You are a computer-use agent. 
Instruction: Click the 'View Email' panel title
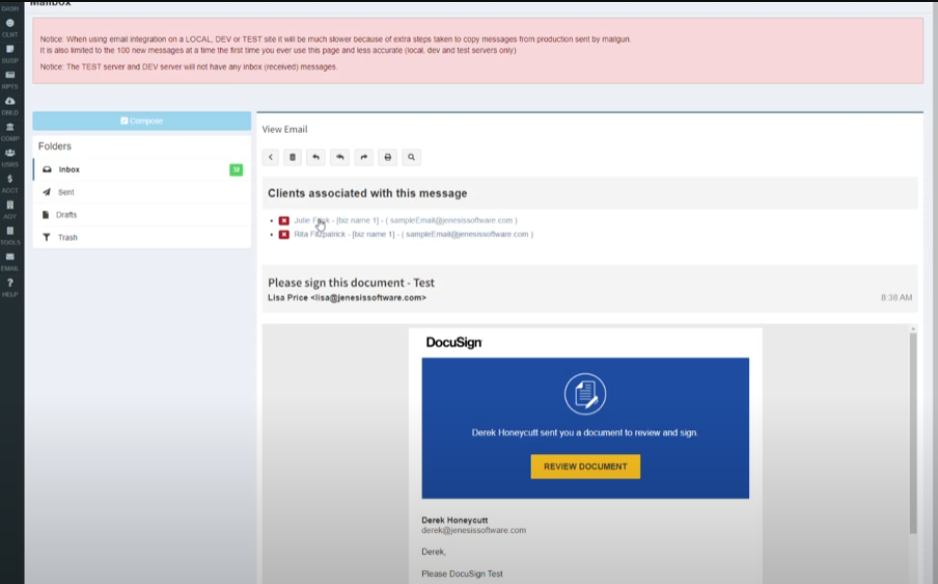point(285,129)
